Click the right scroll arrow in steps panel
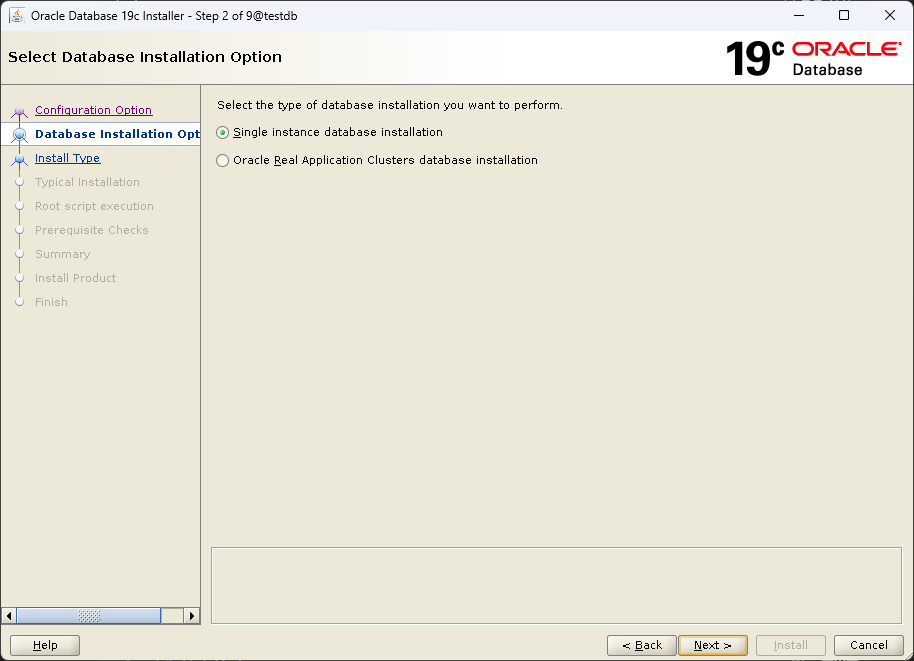Screen dimensions: 914x661 coord(192,616)
